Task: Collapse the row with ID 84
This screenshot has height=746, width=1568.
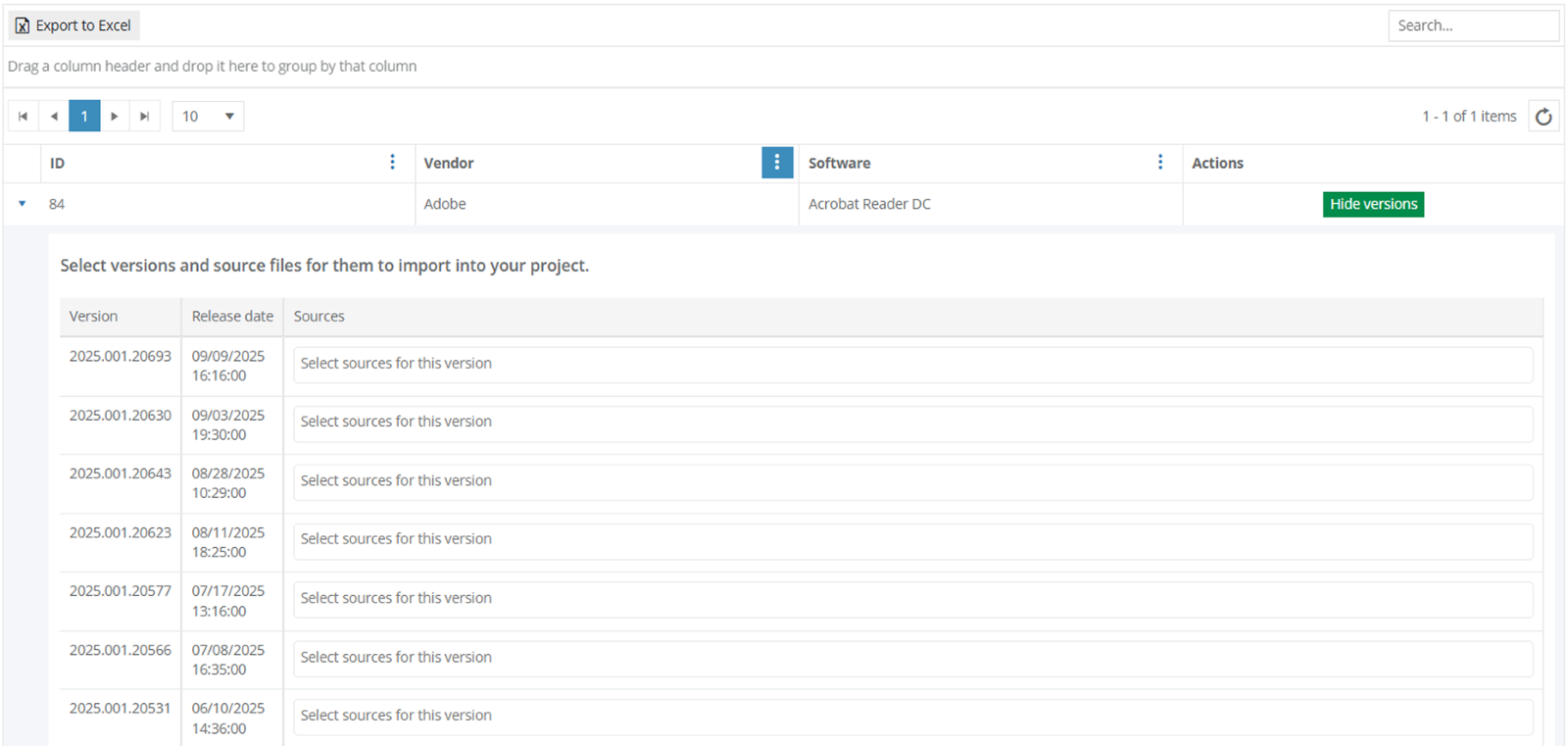Action: click(22, 204)
